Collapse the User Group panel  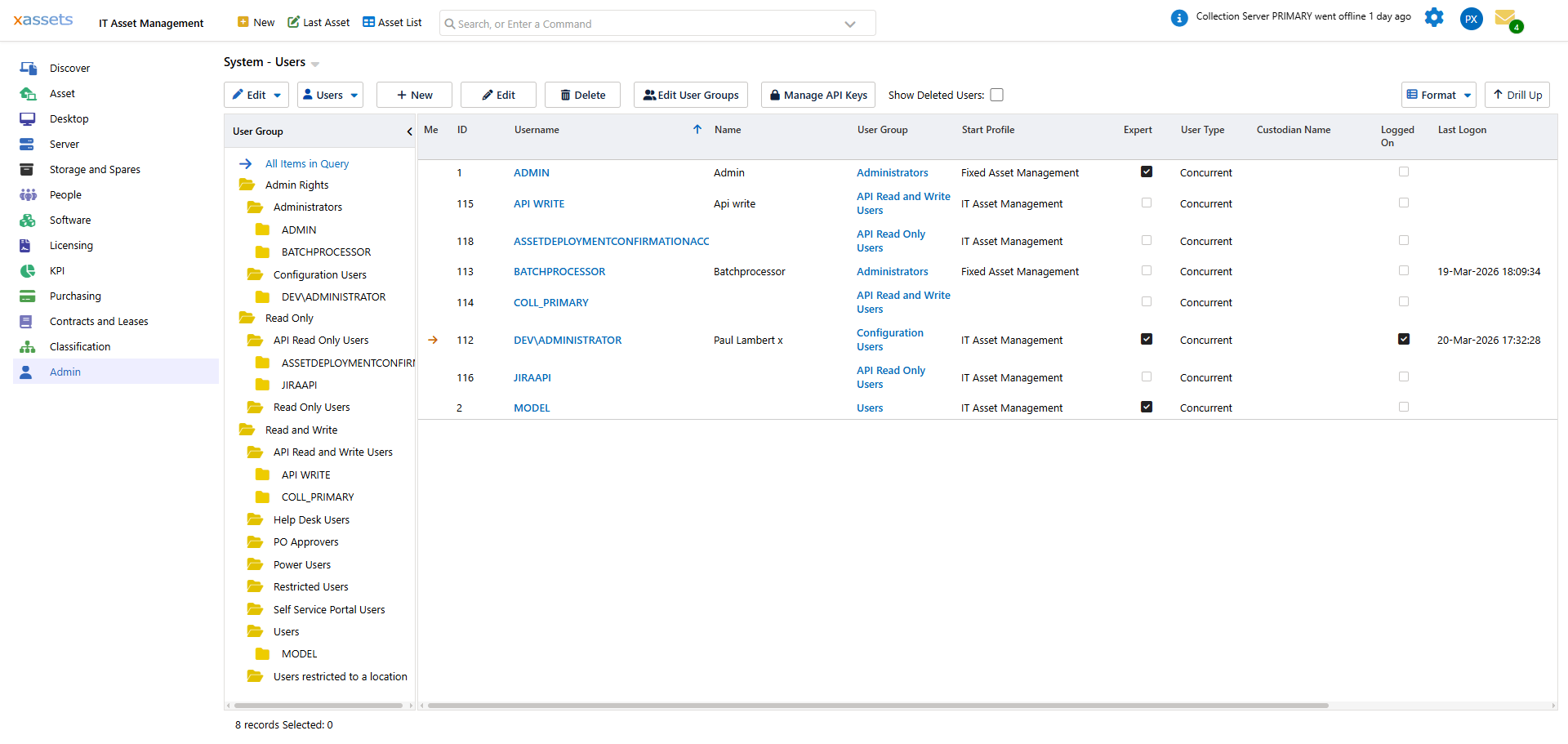point(409,131)
